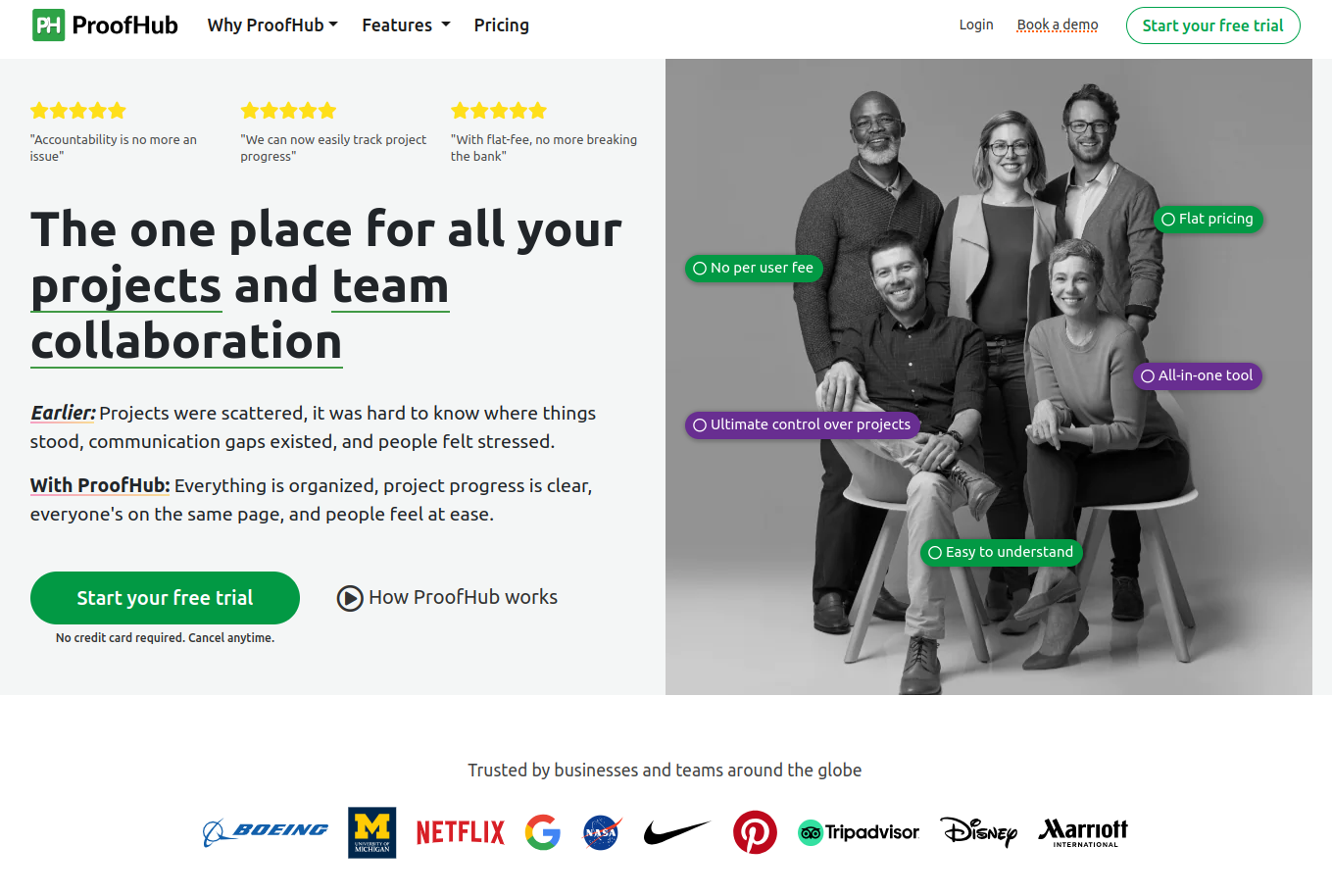Image resolution: width=1332 pixels, height=896 pixels.
Task: Click the University of Michigan logo
Action: (x=371, y=832)
